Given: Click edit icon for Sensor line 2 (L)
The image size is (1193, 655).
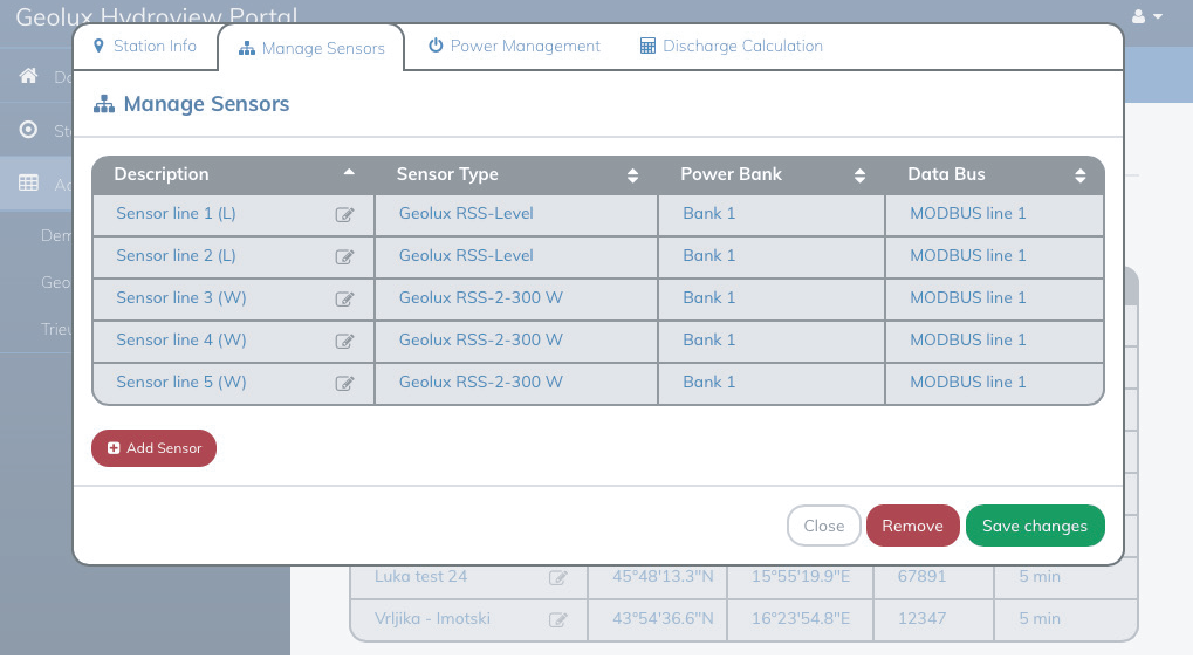Looking at the screenshot, I should click(345, 256).
